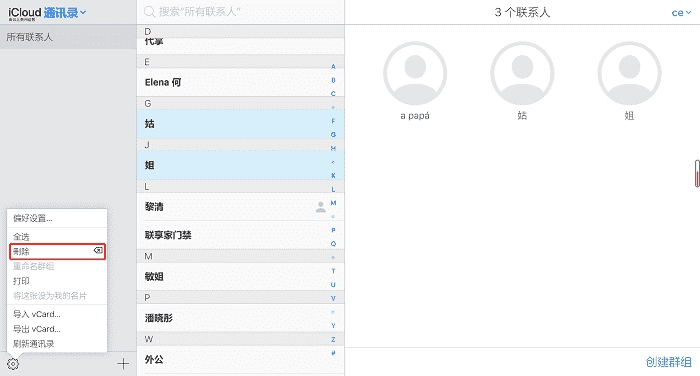
Task: Choose 删除 from the menu
Action: click(57, 251)
